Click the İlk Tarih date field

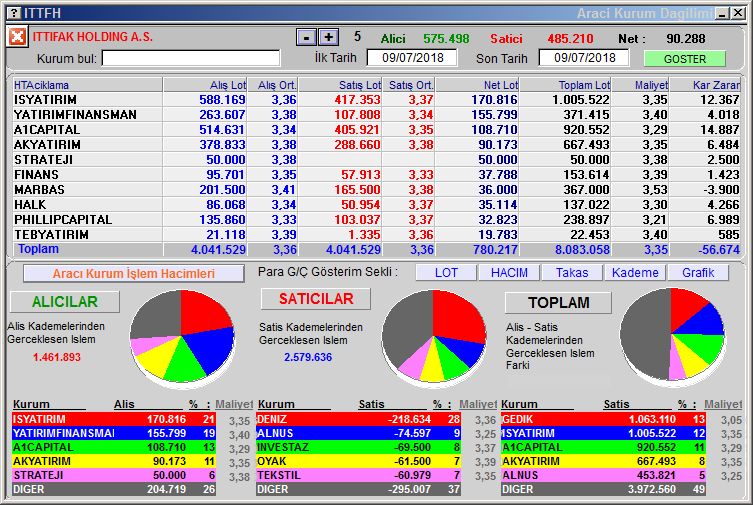[x=413, y=57]
